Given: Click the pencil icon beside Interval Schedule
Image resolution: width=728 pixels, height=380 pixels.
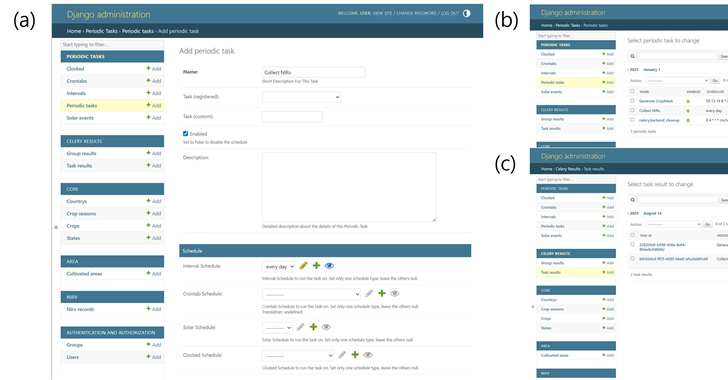Looking at the screenshot, I should point(303,266).
